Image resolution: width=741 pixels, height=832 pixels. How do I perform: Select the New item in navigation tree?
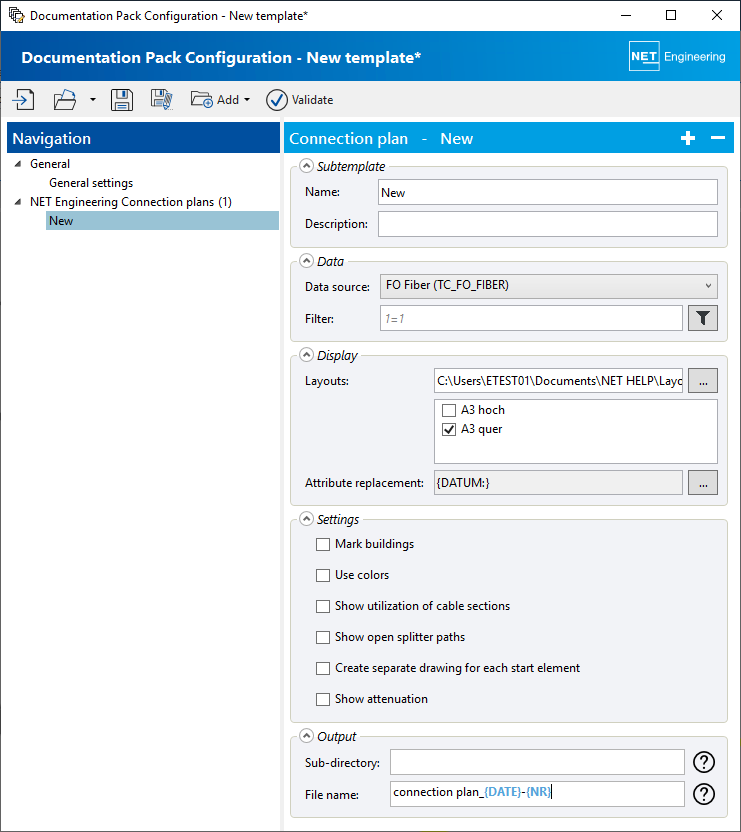pyautogui.click(x=162, y=221)
